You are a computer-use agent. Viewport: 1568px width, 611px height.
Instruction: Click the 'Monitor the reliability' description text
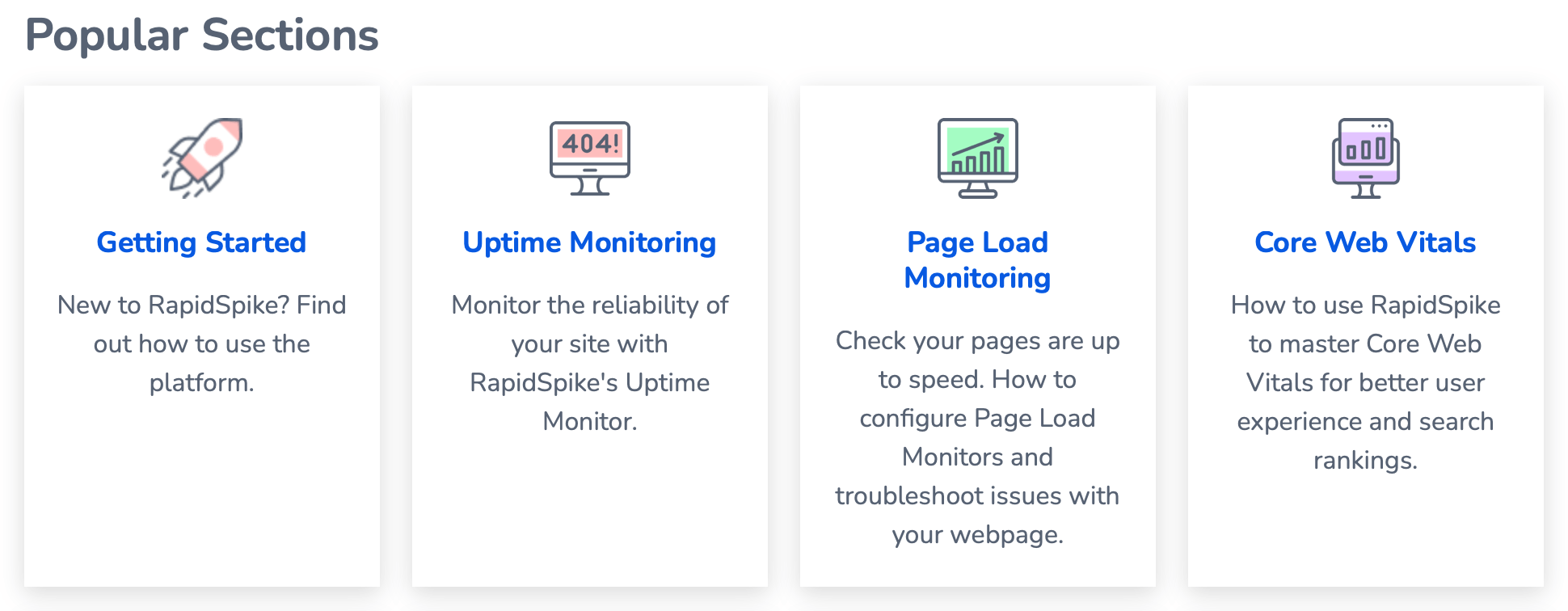click(x=590, y=363)
